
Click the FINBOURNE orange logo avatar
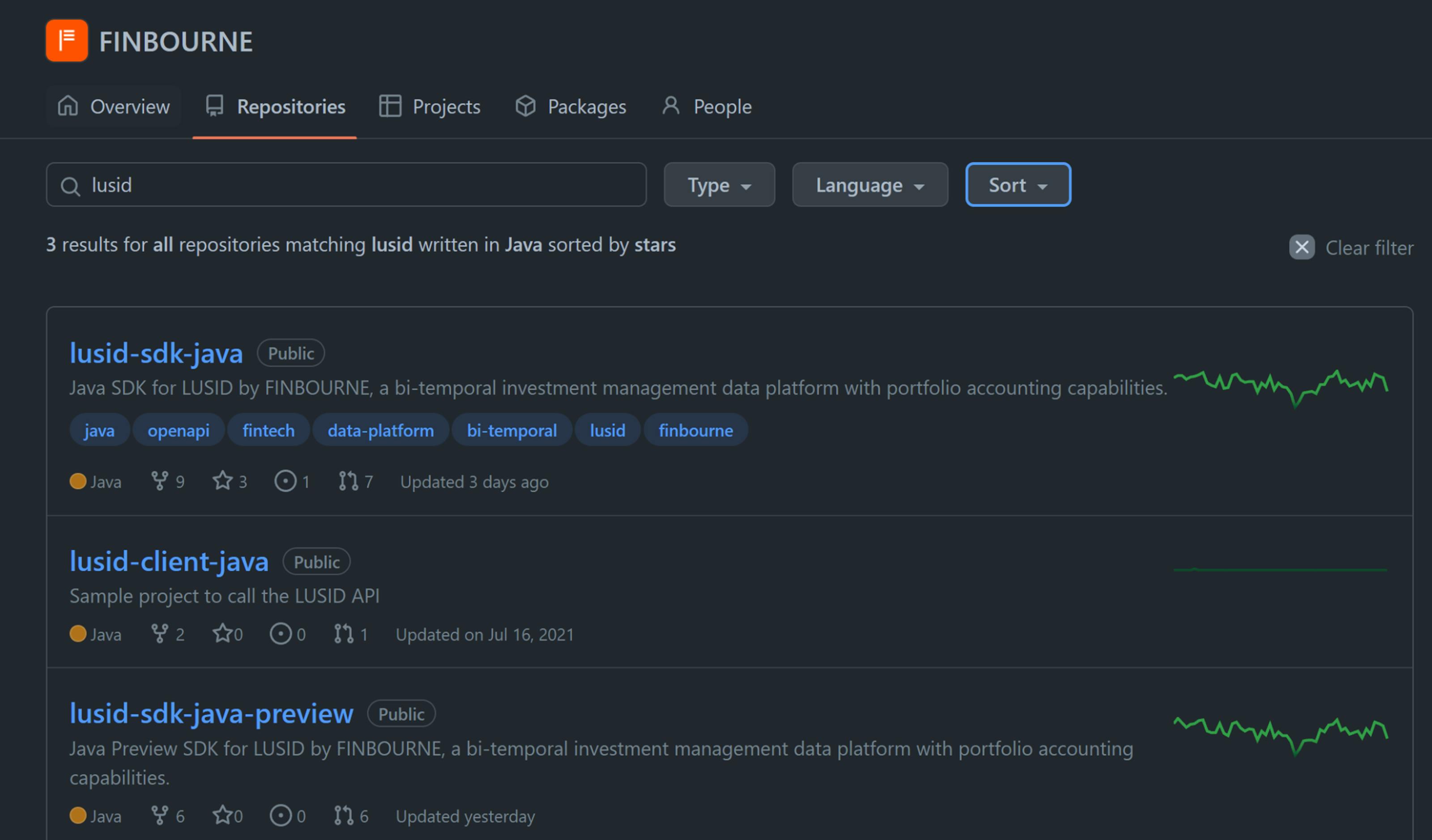click(67, 40)
